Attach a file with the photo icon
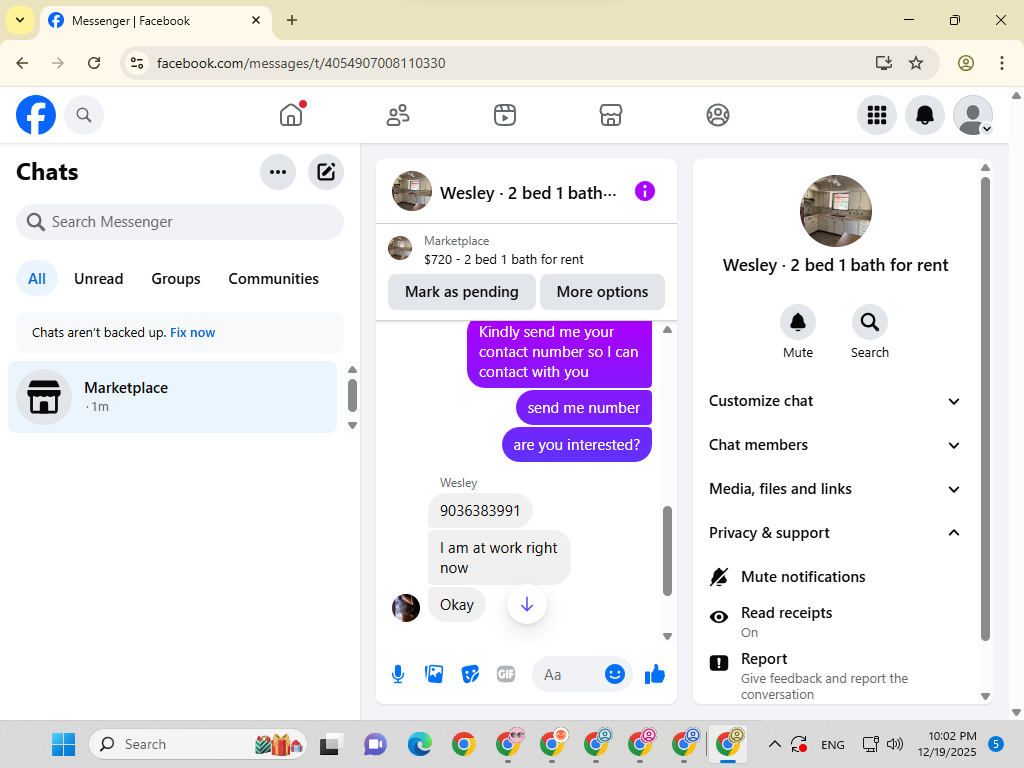This screenshot has width=1024, height=768. point(434,674)
